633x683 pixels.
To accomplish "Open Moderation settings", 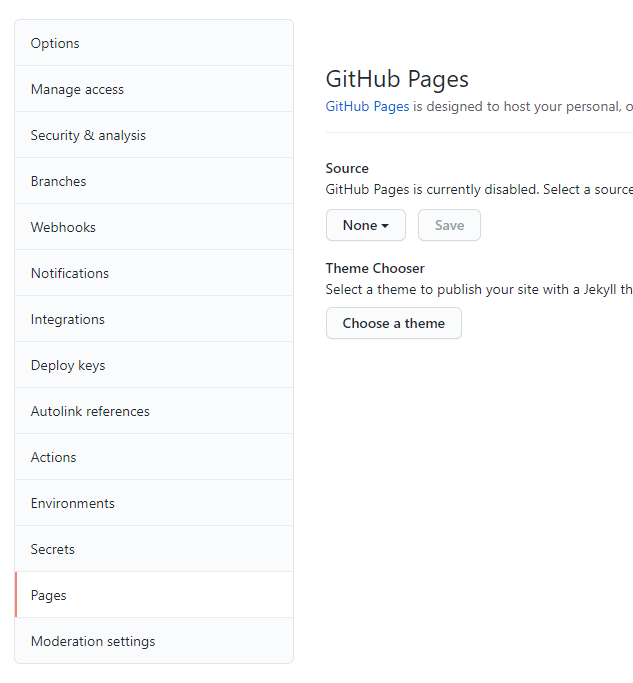I will [x=93, y=641].
